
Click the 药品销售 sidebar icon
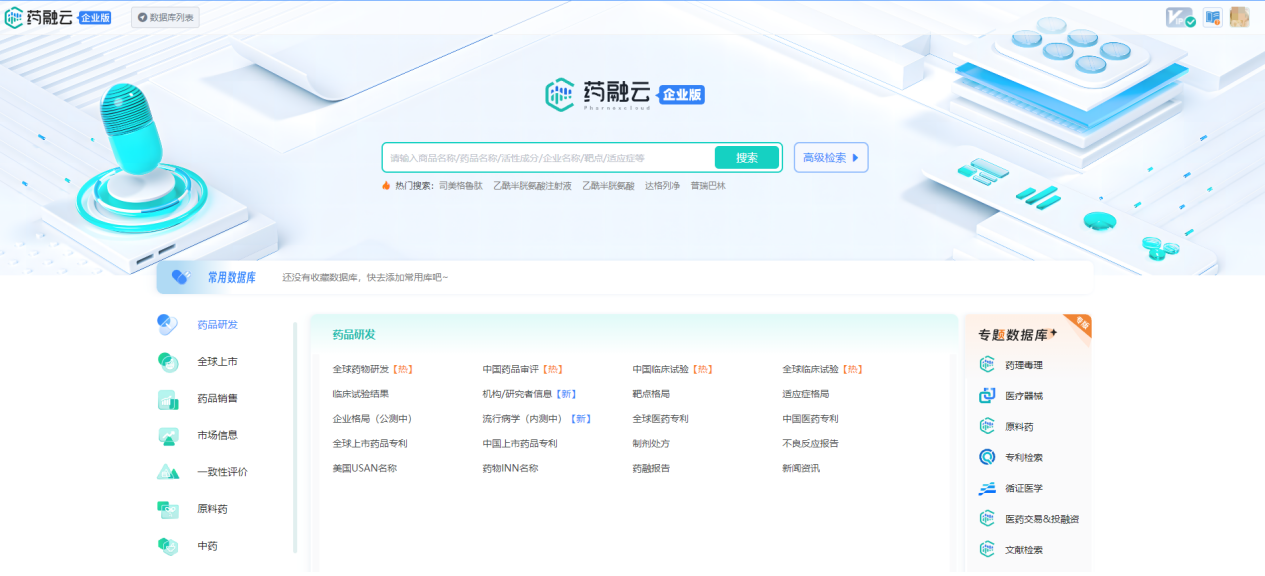click(x=168, y=399)
